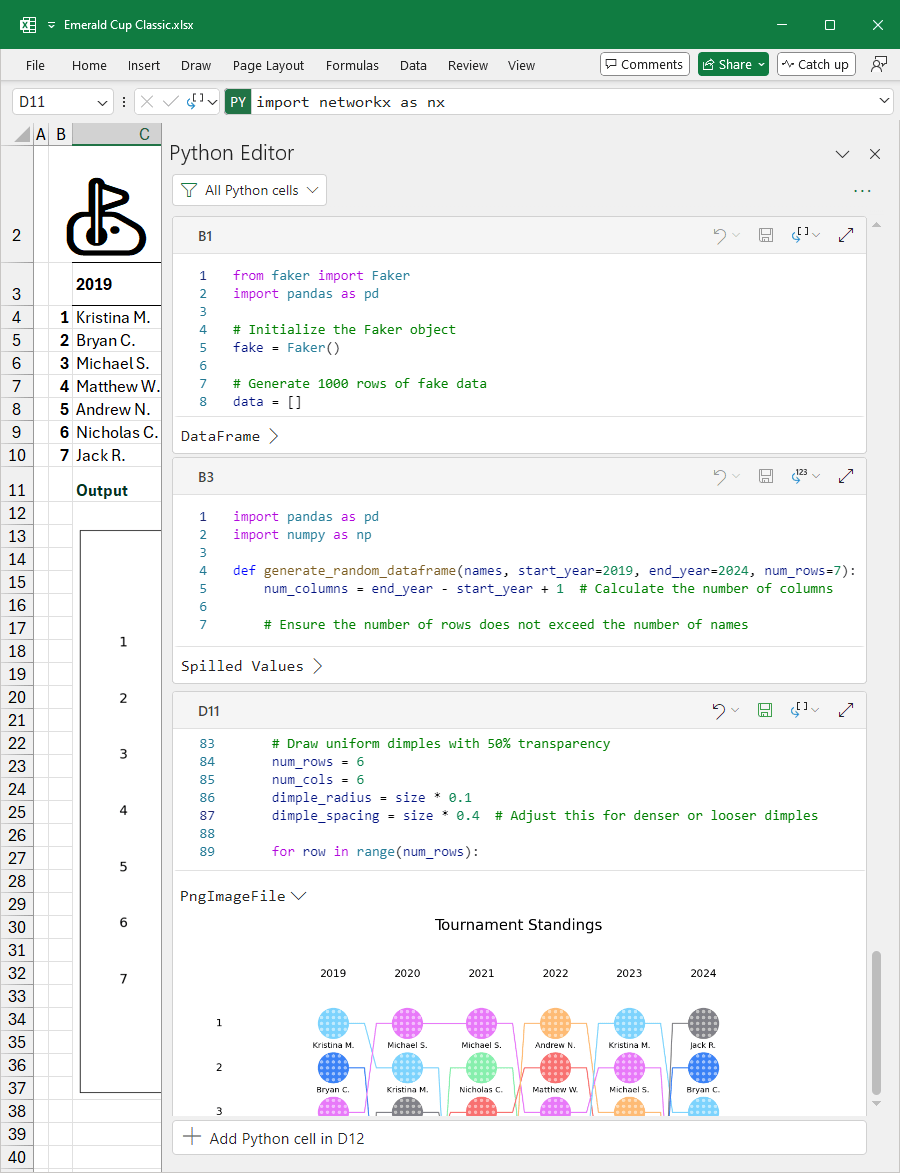This screenshot has width=900, height=1173.
Task: Undo changes in the B1 Python cell
Action: pos(722,235)
